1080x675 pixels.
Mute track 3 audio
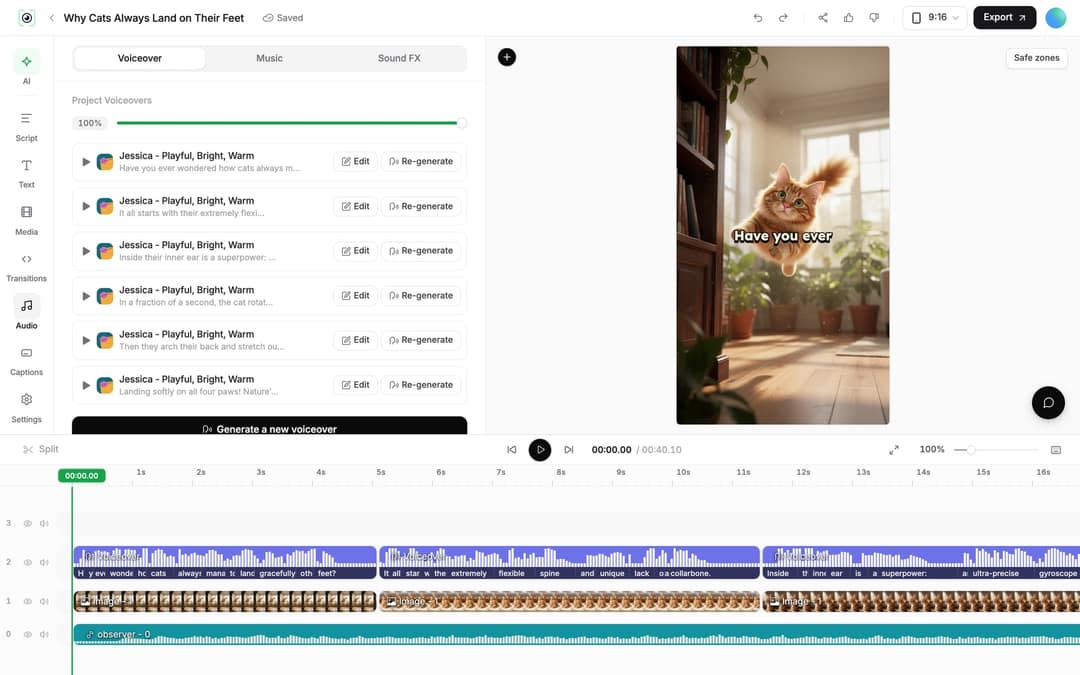(44, 523)
